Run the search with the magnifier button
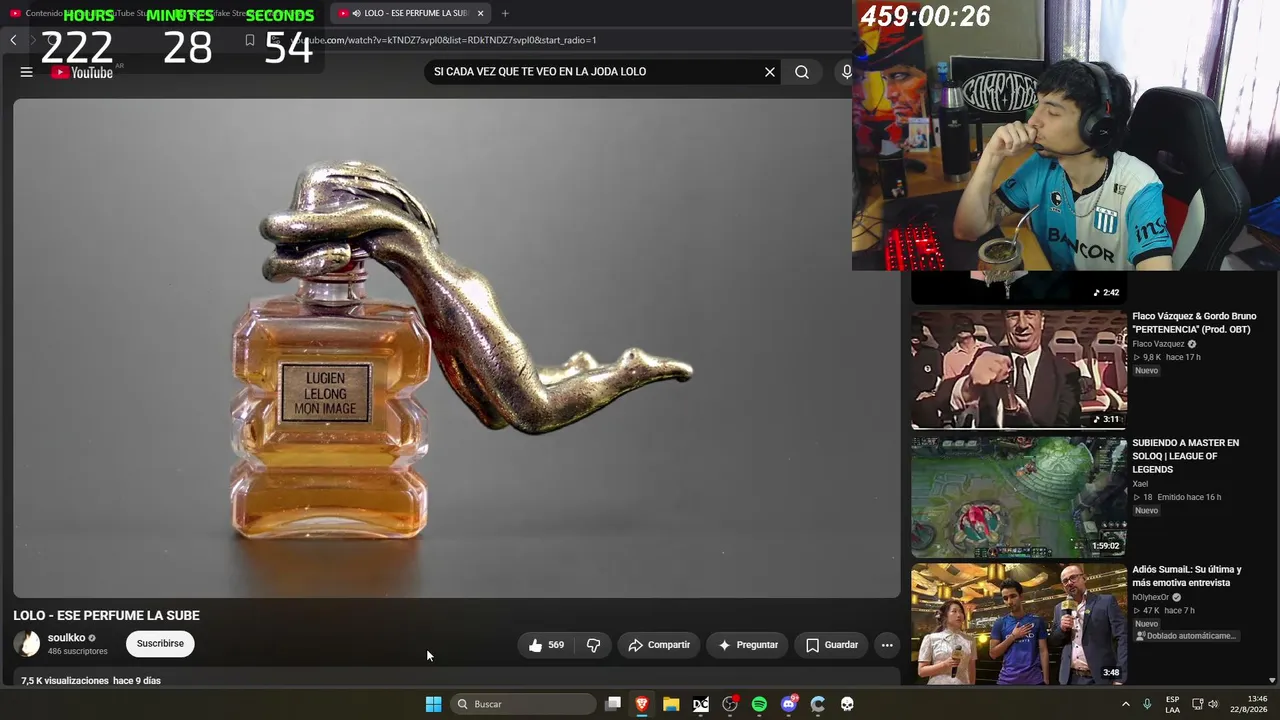The image size is (1280, 720). 802,72
